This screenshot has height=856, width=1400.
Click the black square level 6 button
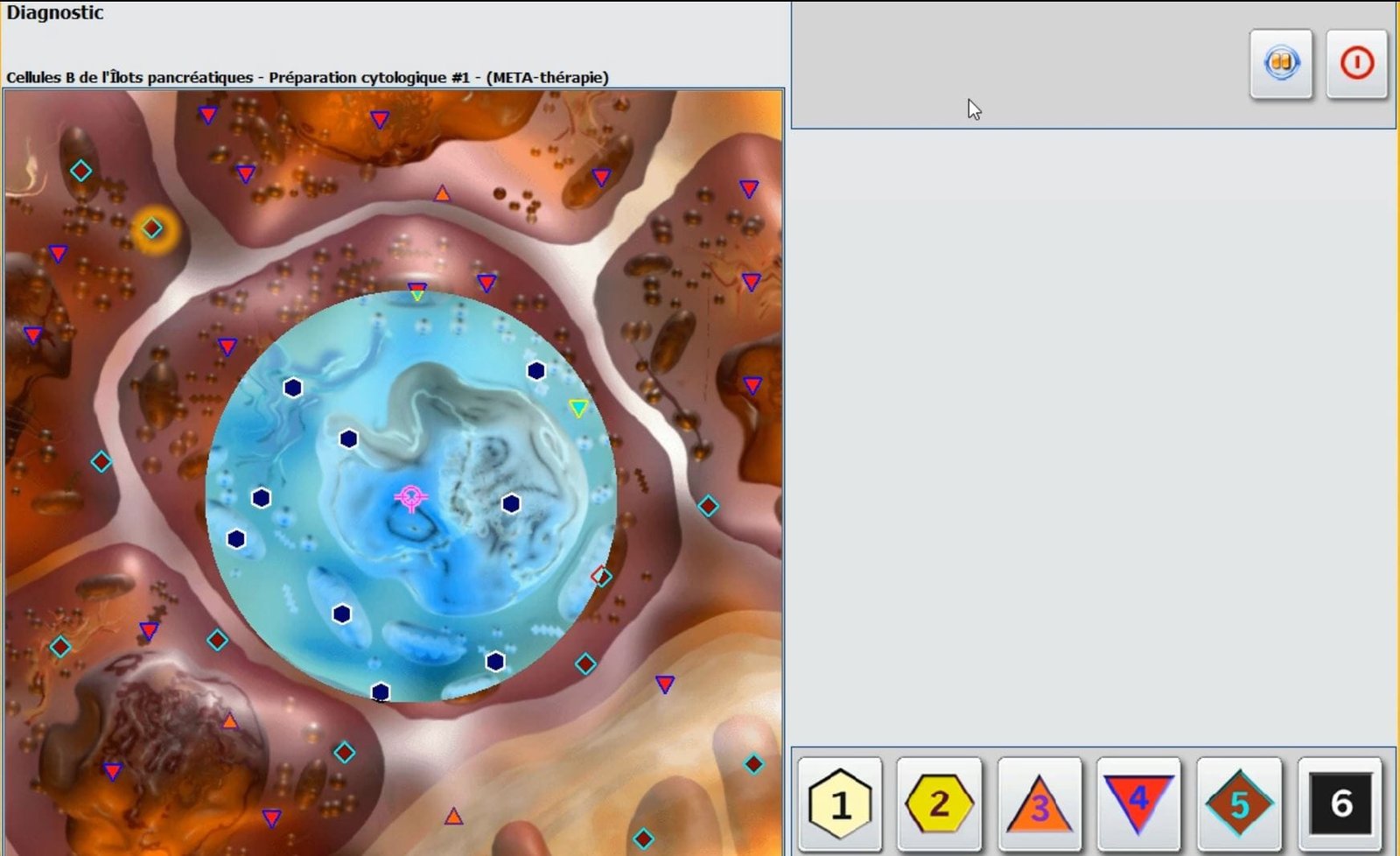[1340, 803]
